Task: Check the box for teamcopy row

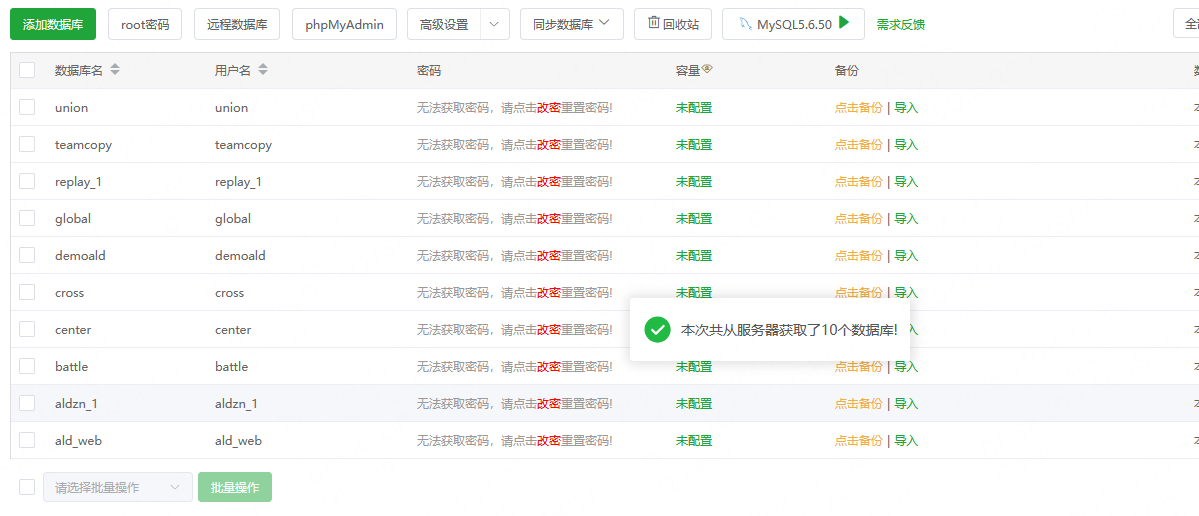Action: (x=28, y=144)
